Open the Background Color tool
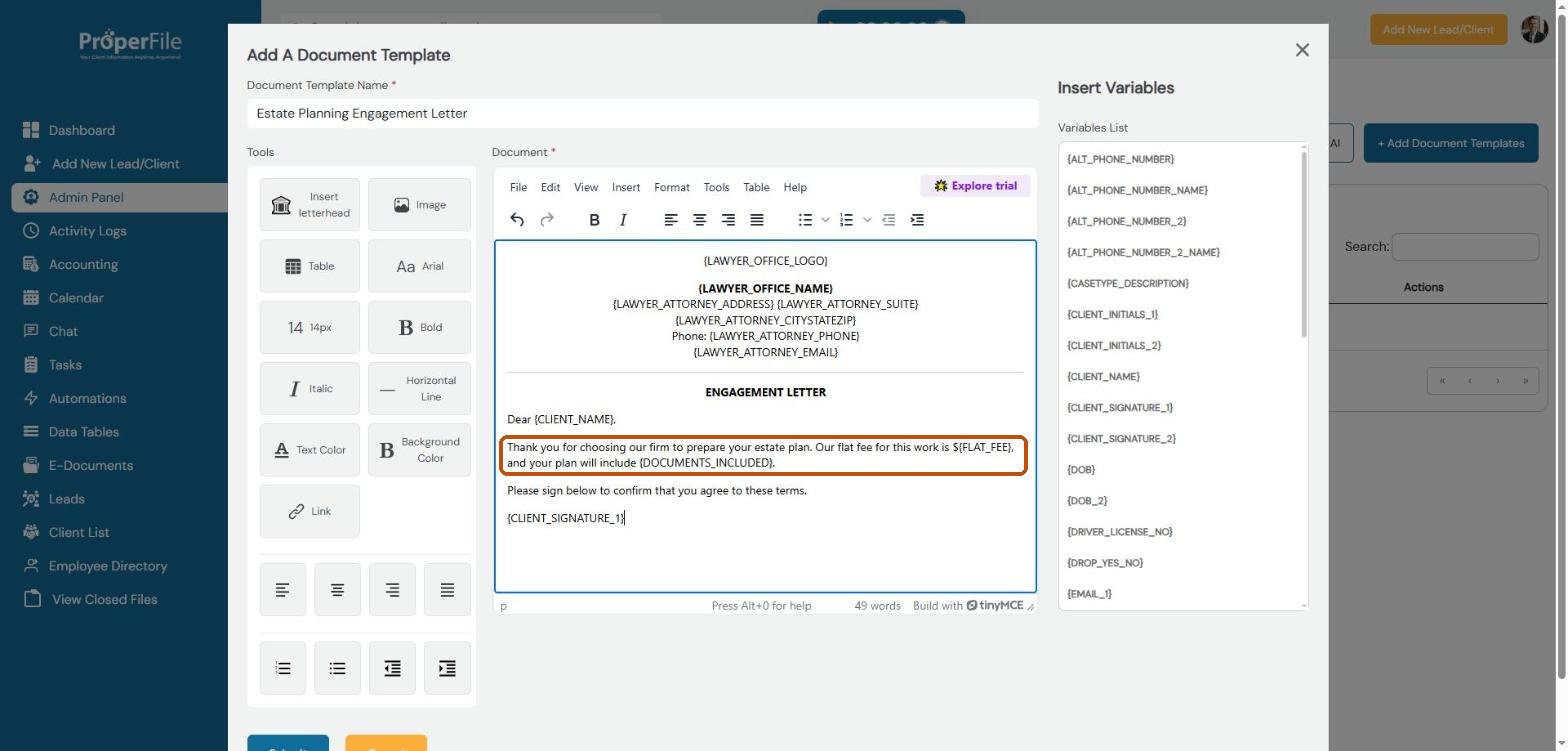This screenshot has width=1568, height=751. tap(419, 450)
